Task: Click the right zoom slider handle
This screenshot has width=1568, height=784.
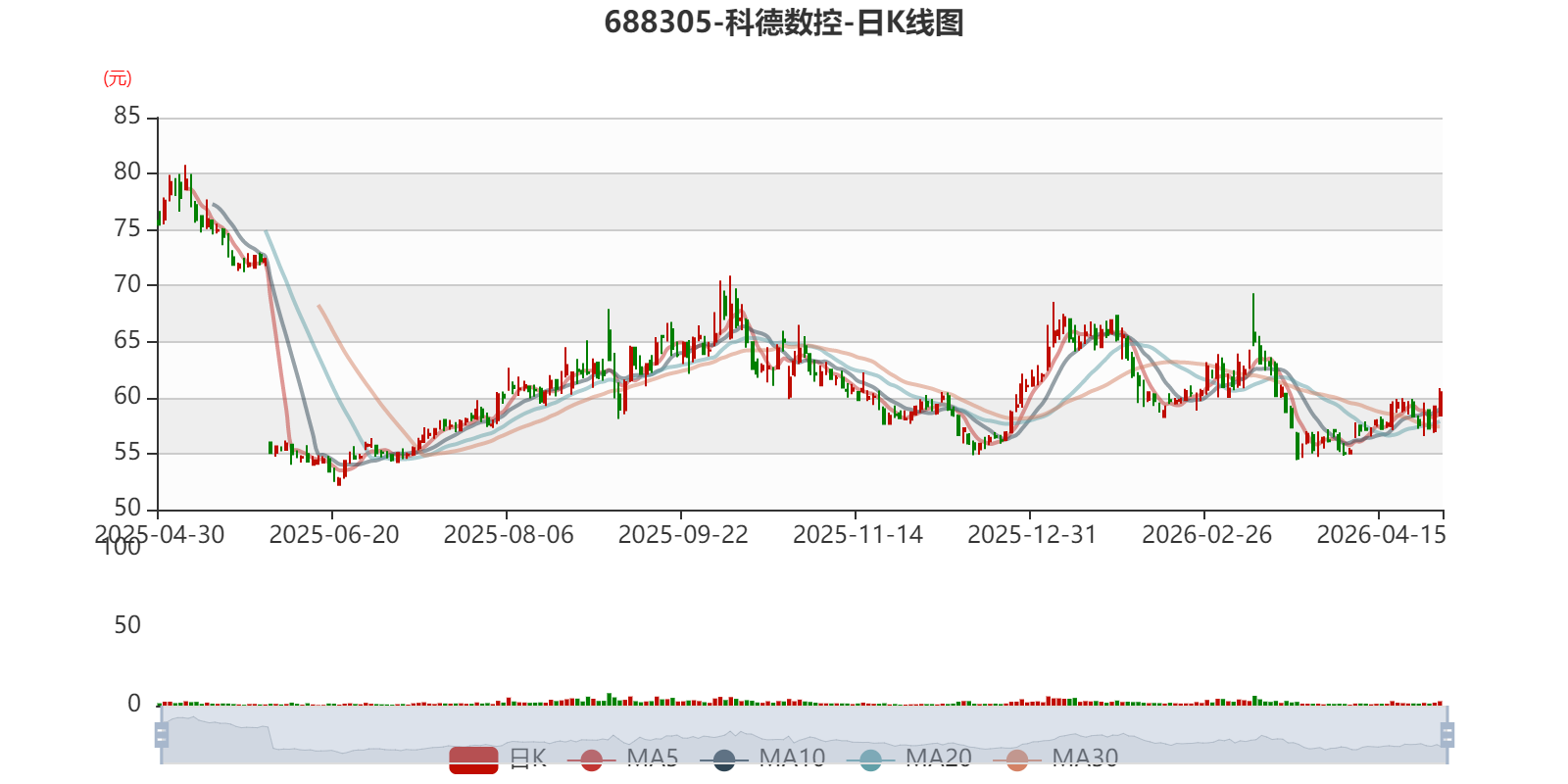Action: (1447, 735)
